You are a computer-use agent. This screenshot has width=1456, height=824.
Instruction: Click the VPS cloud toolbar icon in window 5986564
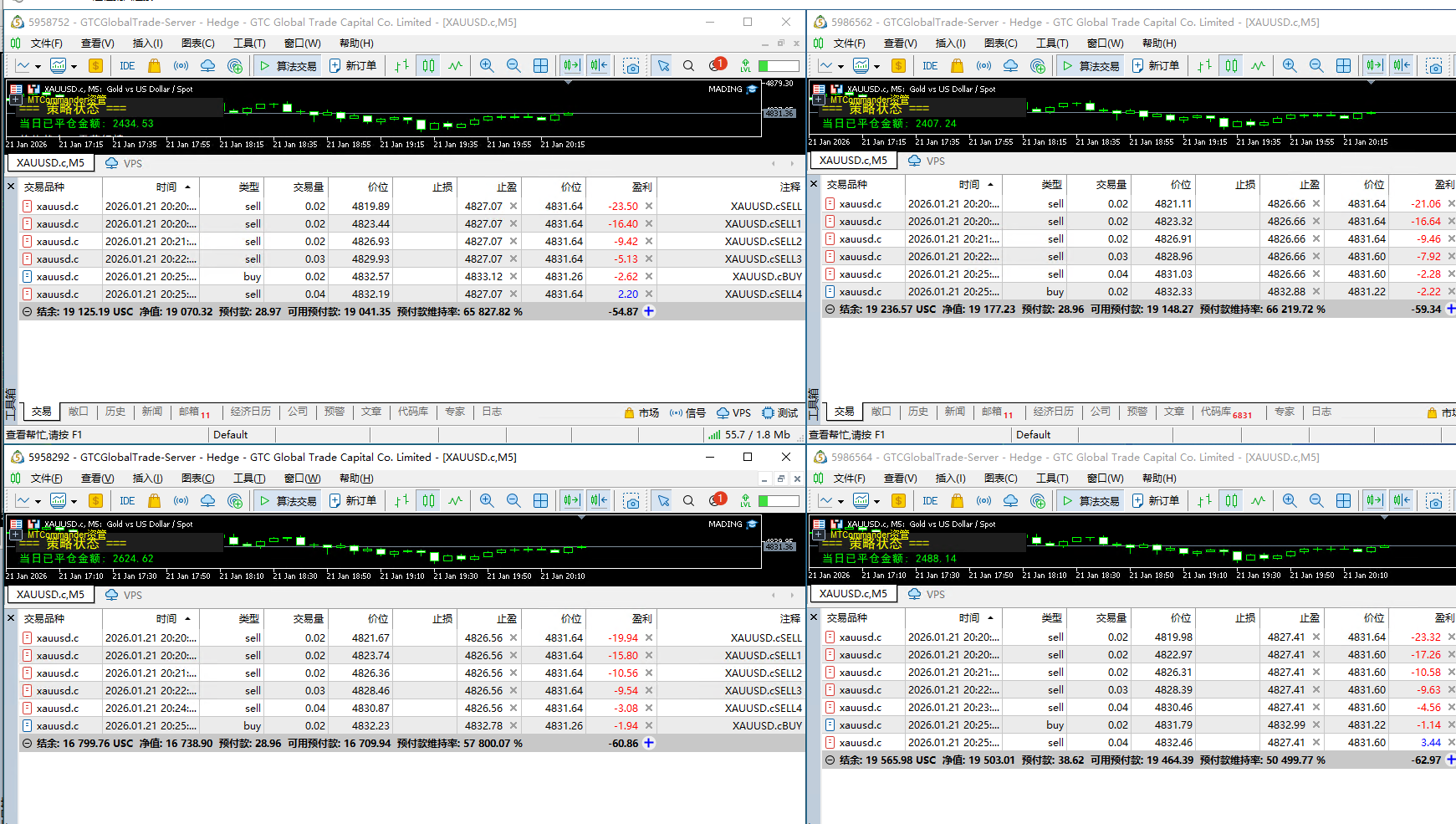click(1010, 501)
